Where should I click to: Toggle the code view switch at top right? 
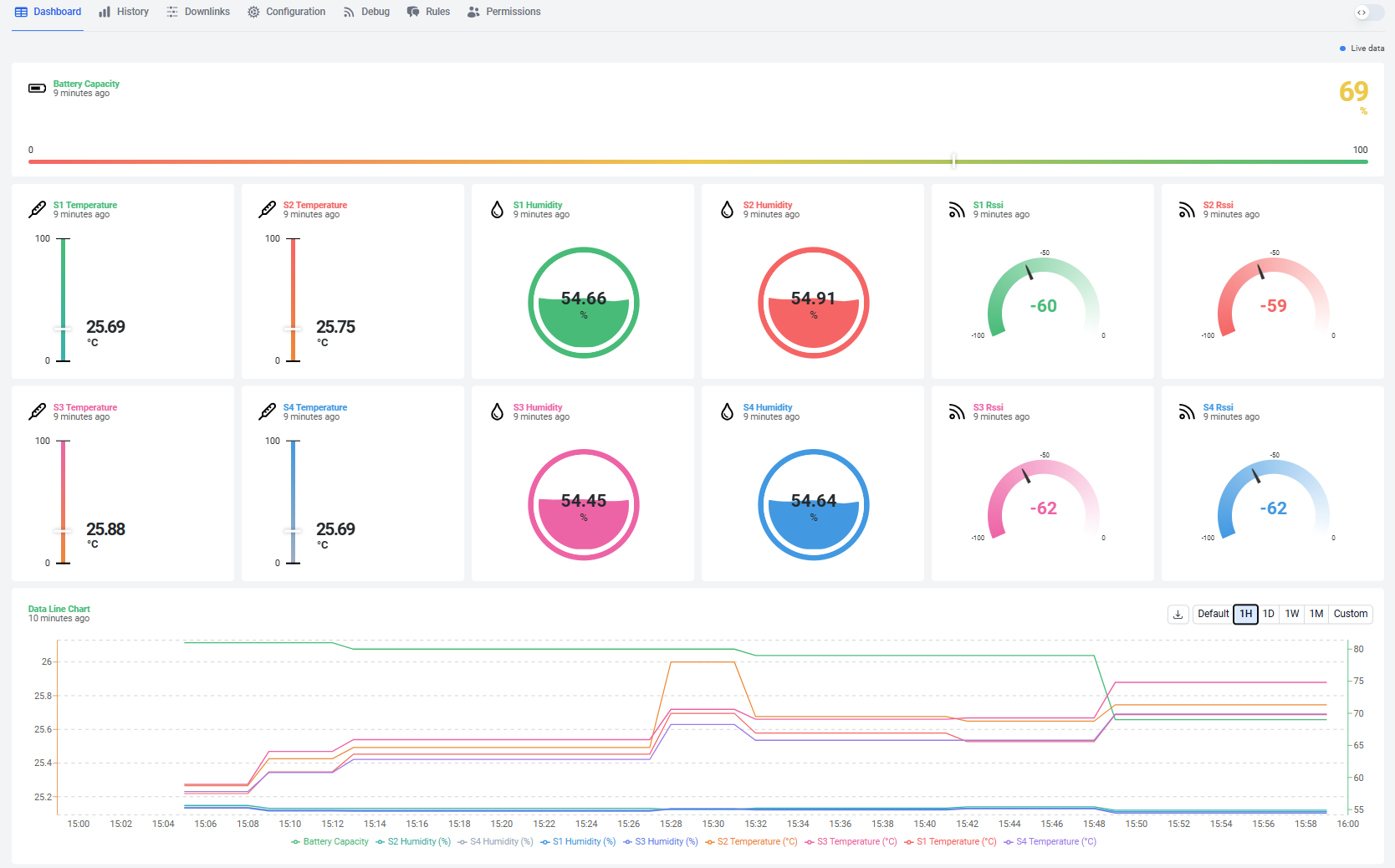point(1369,13)
